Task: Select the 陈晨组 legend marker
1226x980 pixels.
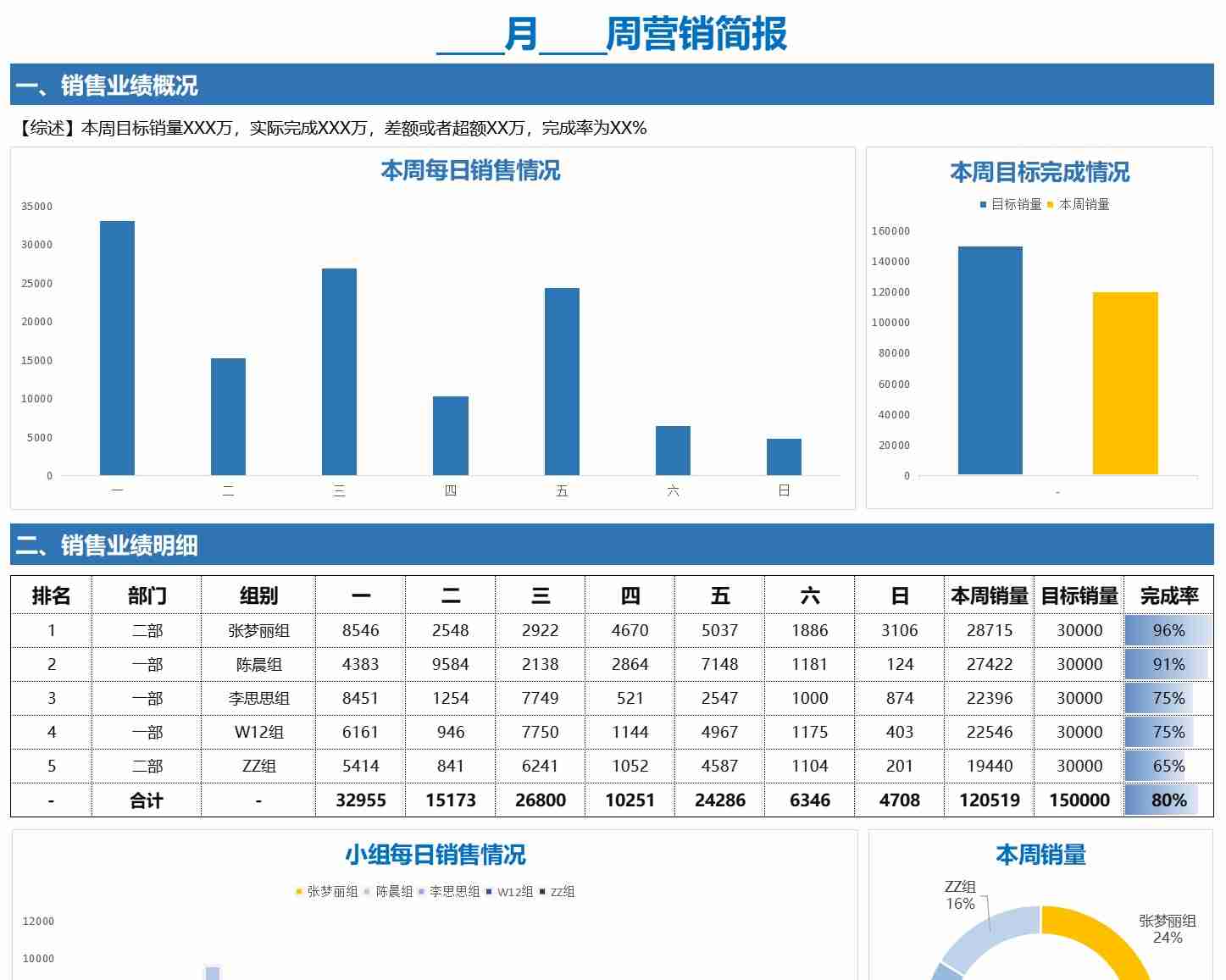Action: pos(366,891)
